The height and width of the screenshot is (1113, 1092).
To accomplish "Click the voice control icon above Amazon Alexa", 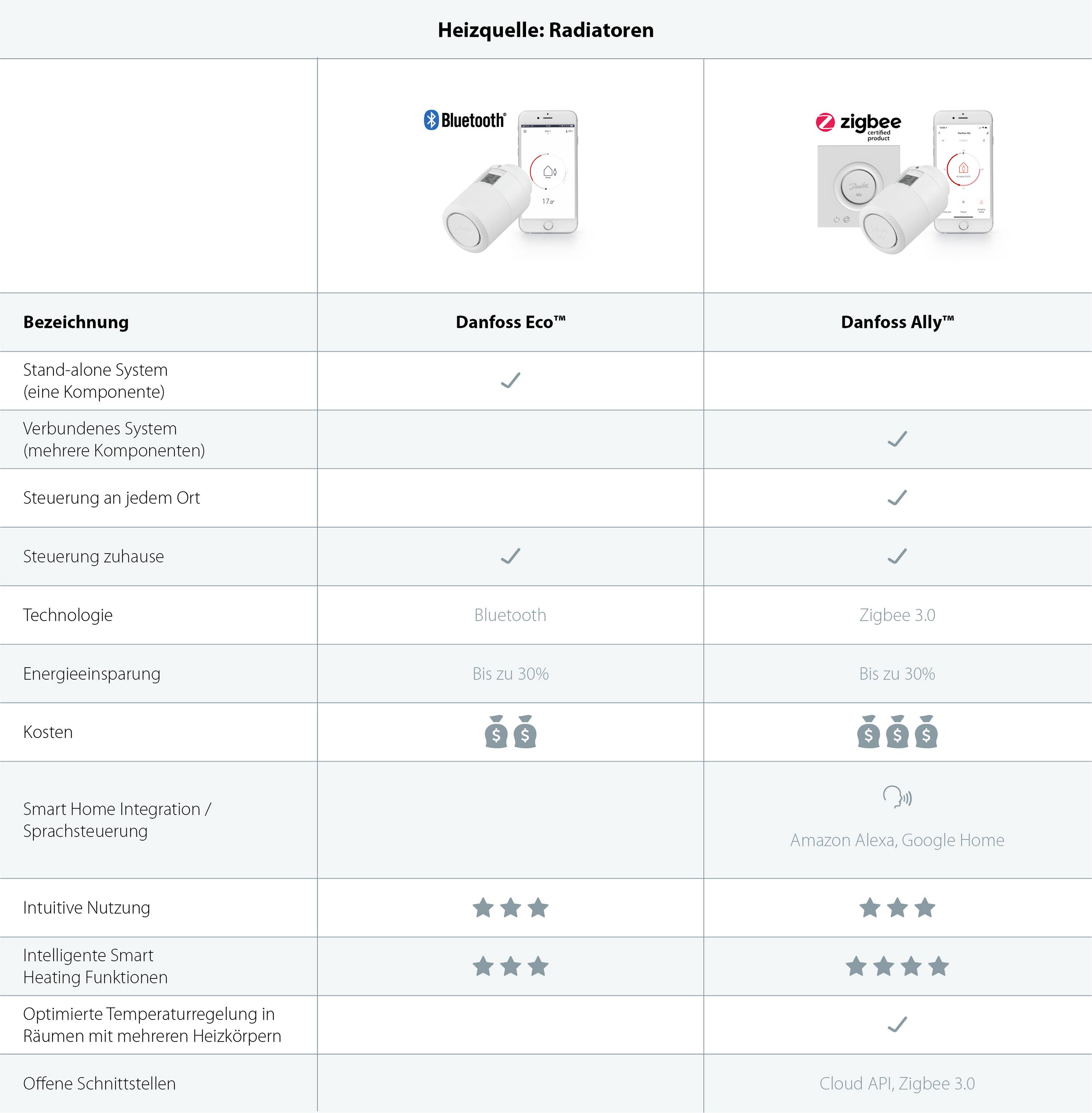I will [x=897, y=797].
